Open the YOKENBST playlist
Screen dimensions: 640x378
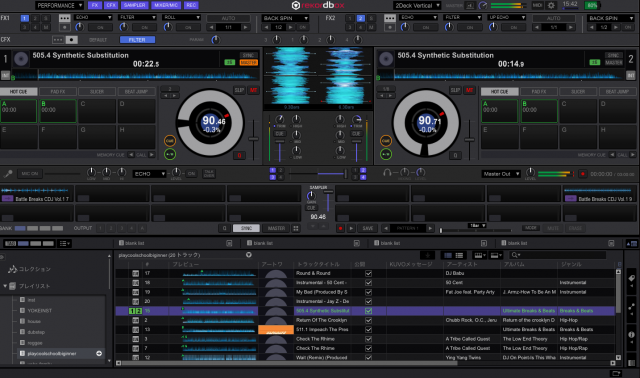40,311
